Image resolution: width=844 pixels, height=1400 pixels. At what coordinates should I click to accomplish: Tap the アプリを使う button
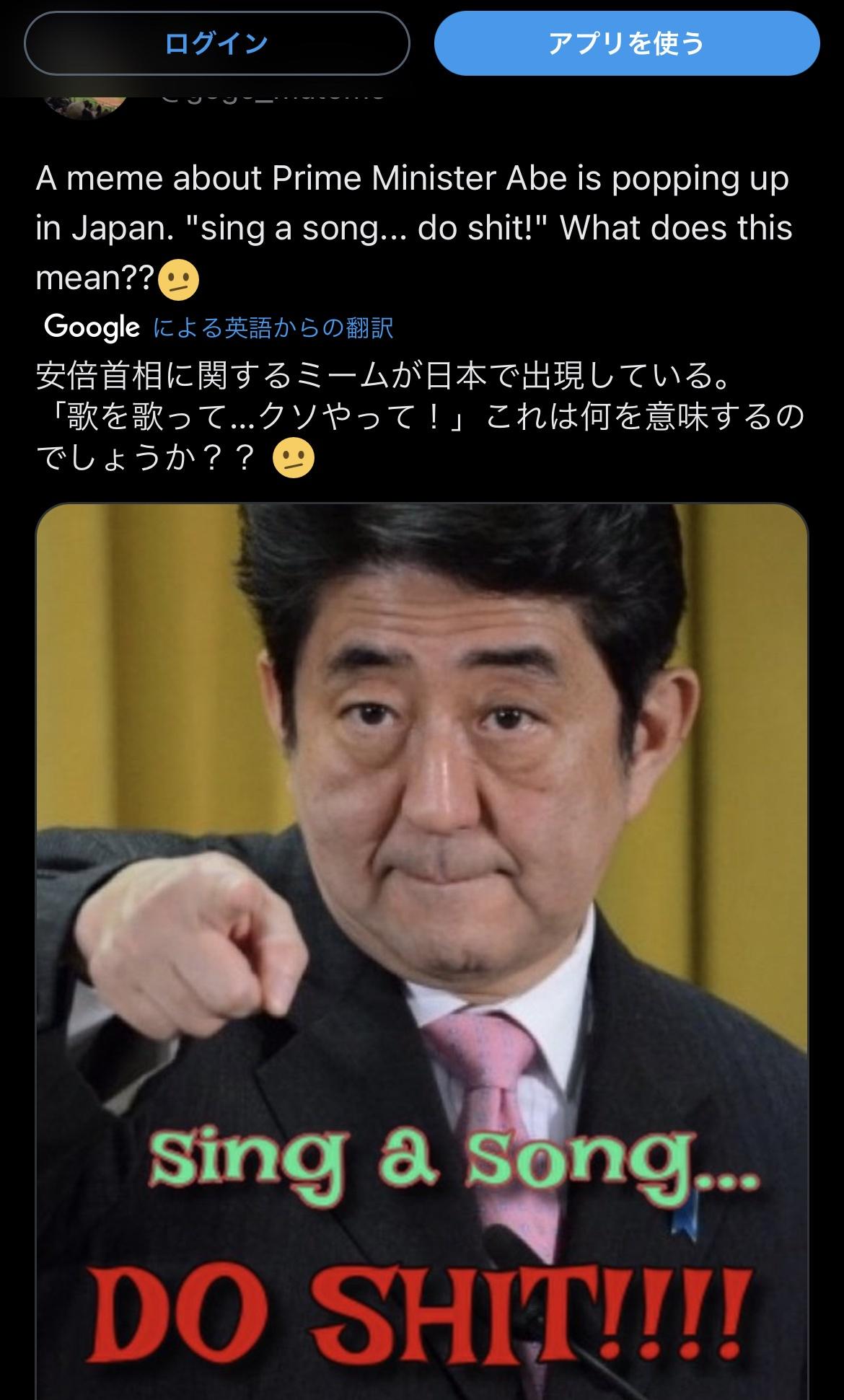pyautogui.click(x=626, y=43)
